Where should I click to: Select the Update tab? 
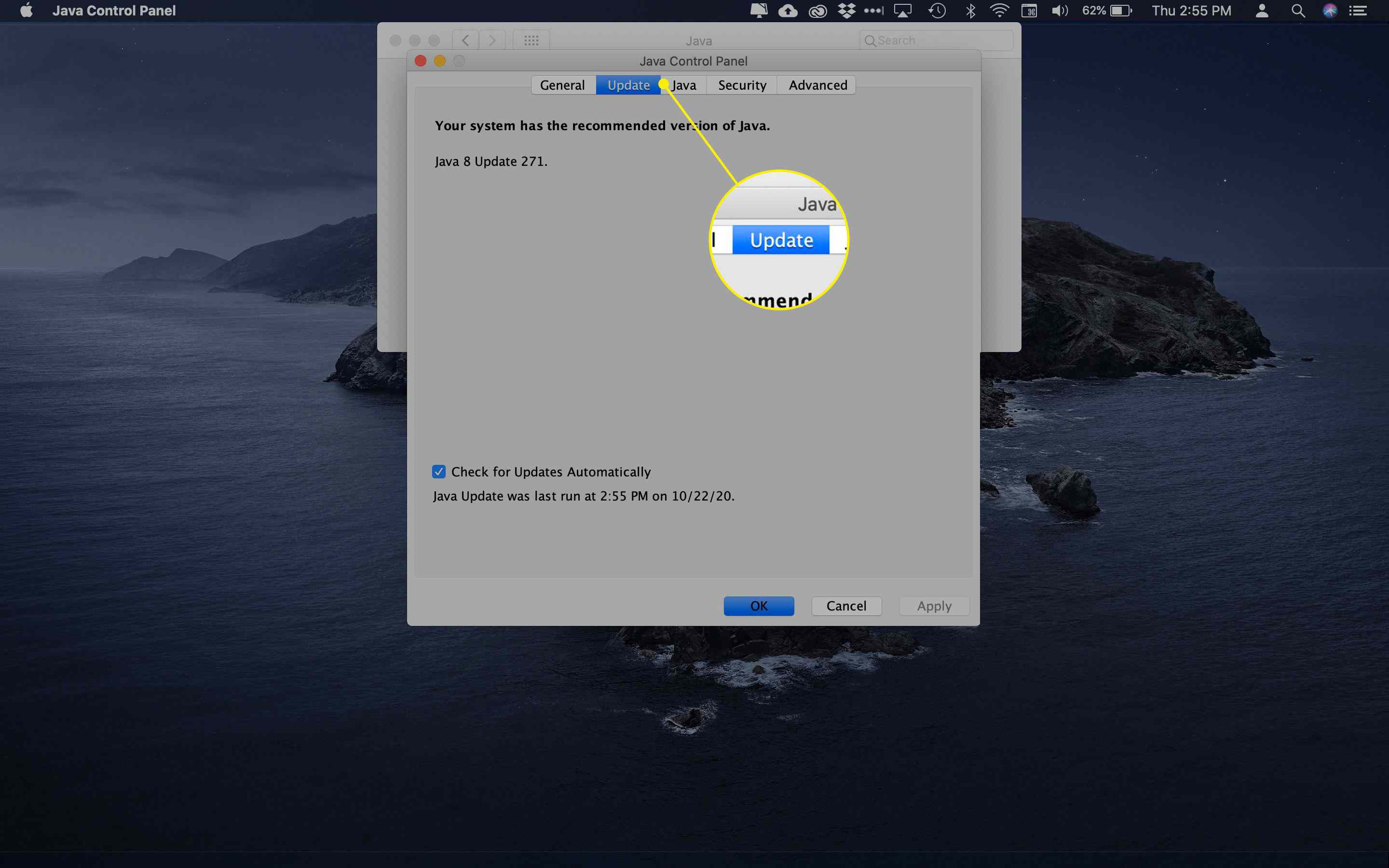point(628,85)
